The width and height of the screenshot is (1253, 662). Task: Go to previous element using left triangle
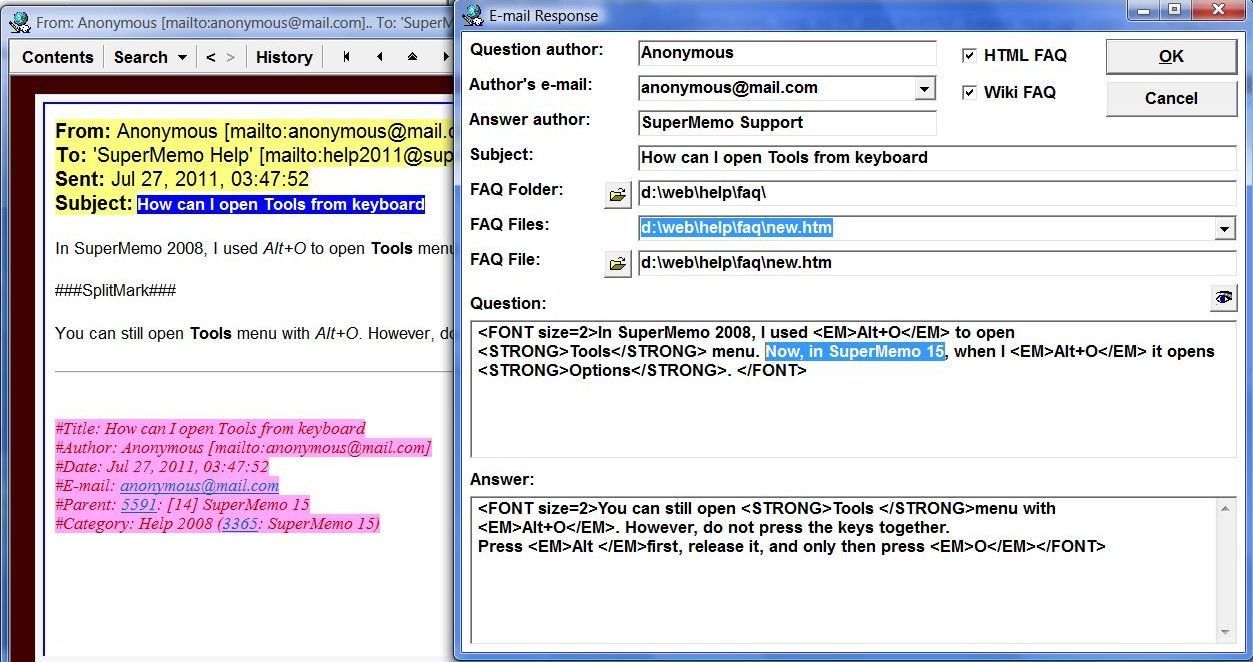pos(380,57)
